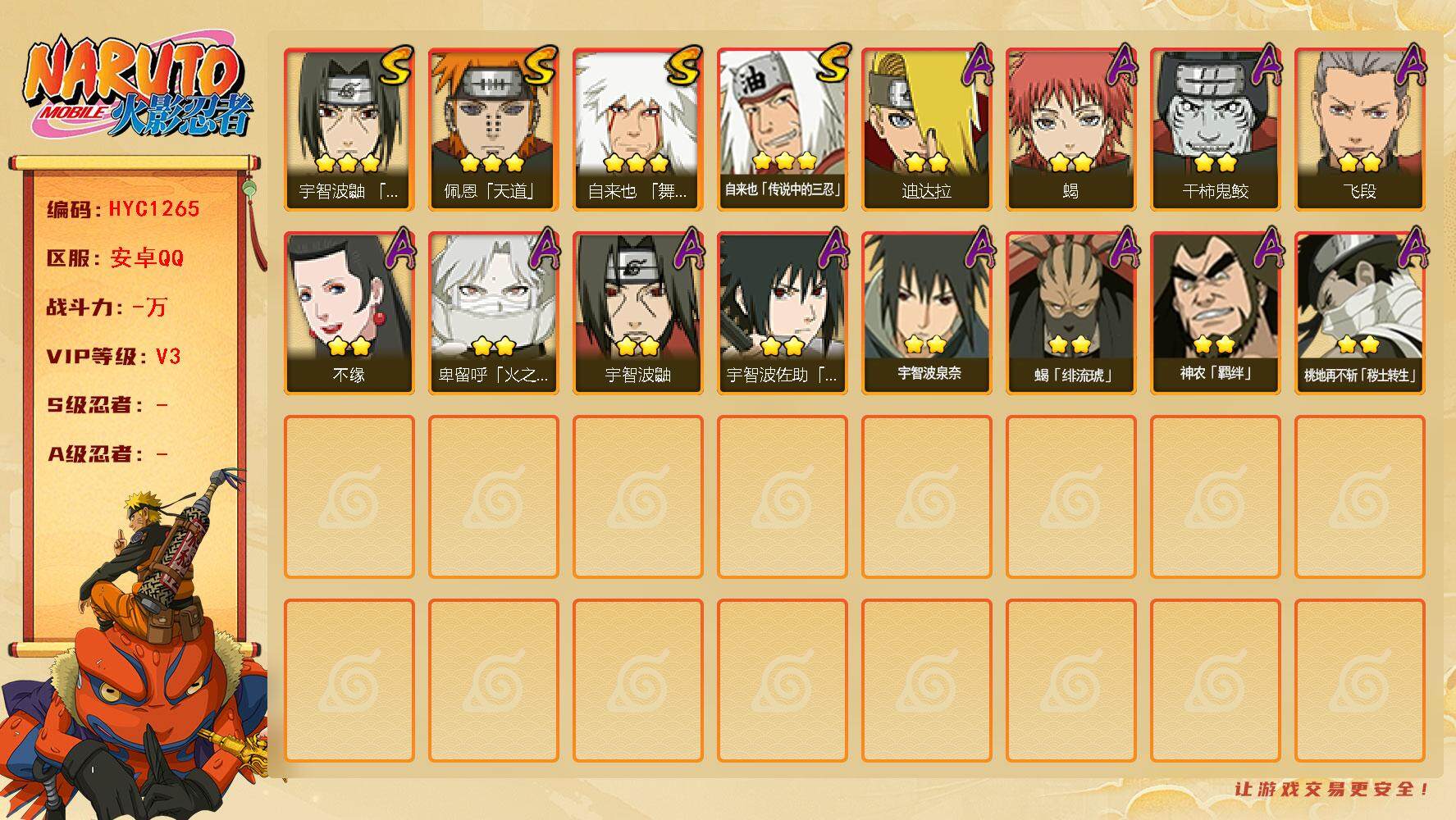Click the 区服 安卓QQ server label
Image resolution: width=1456 pixels, height=820 pixels.
click(x=115, y=258)
